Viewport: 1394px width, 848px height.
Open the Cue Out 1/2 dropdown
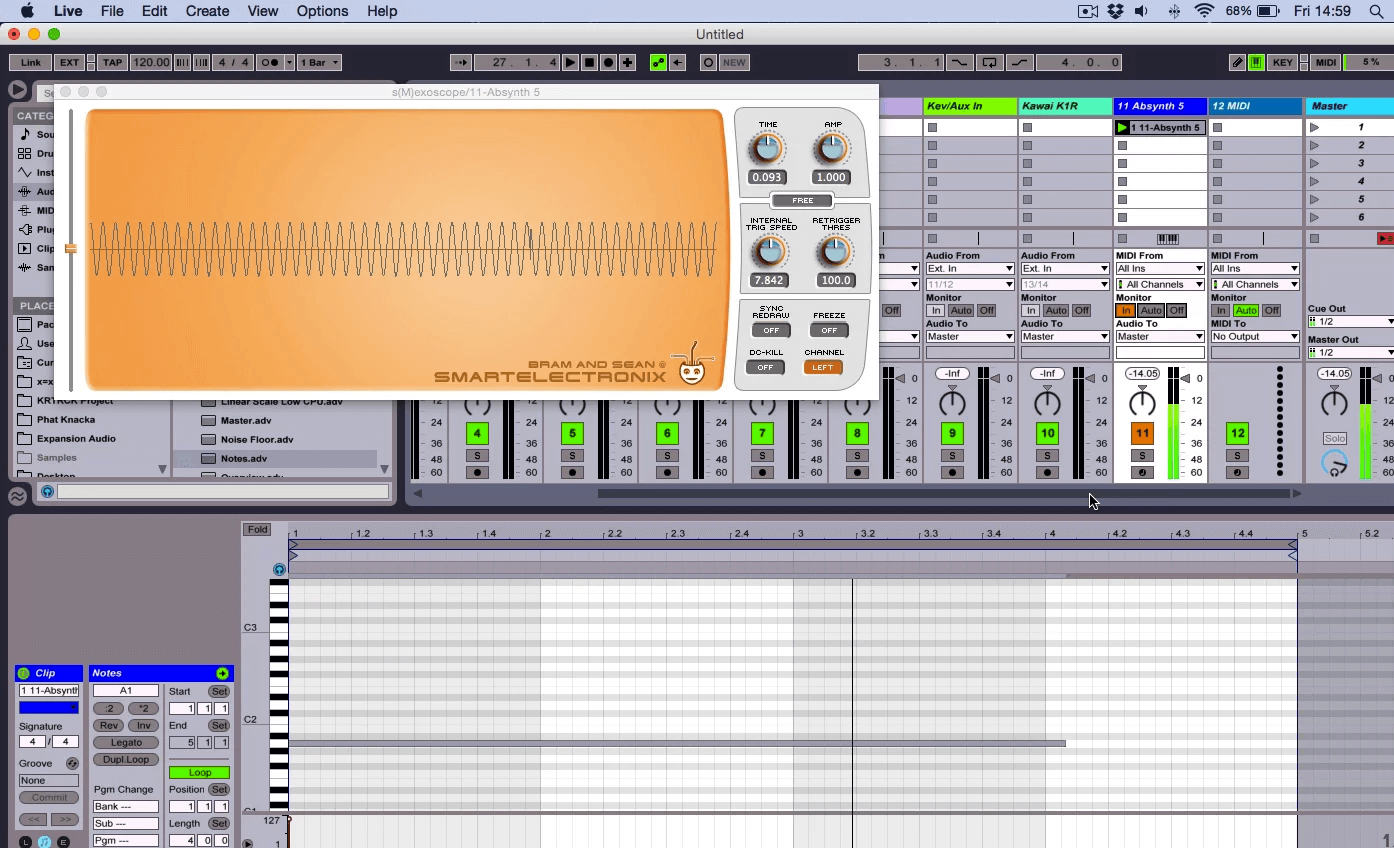(1350, 321)
